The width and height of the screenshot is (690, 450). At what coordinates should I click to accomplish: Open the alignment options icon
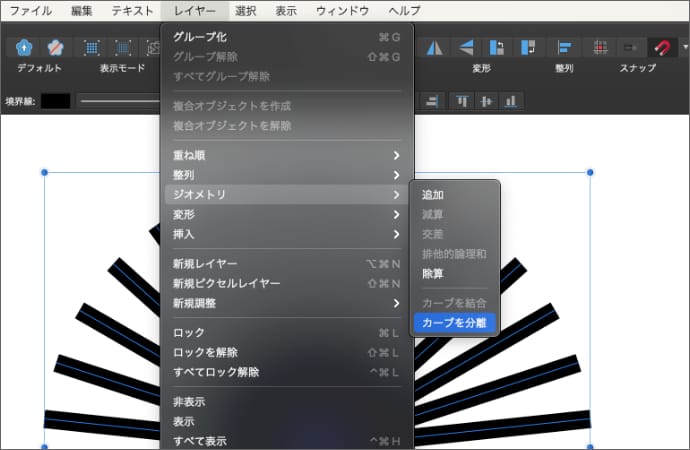(565, 47)
